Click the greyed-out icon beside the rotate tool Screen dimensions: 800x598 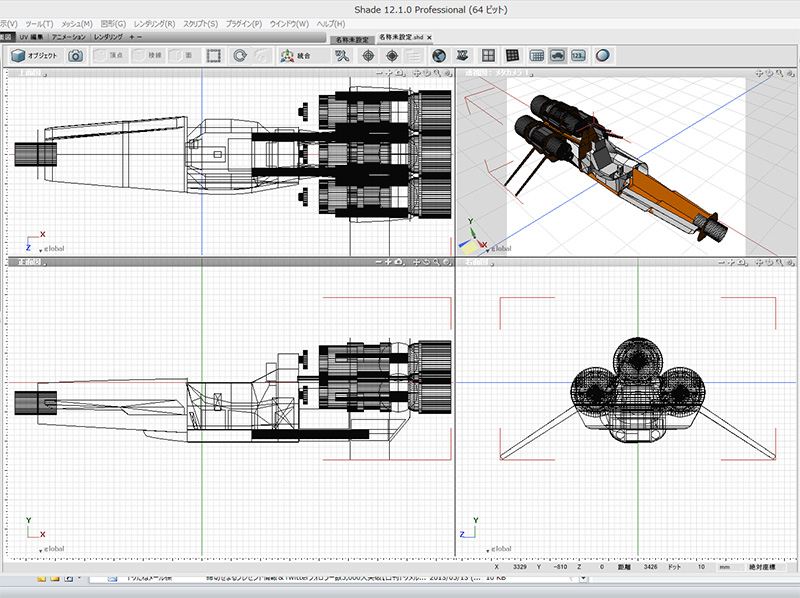261,56
